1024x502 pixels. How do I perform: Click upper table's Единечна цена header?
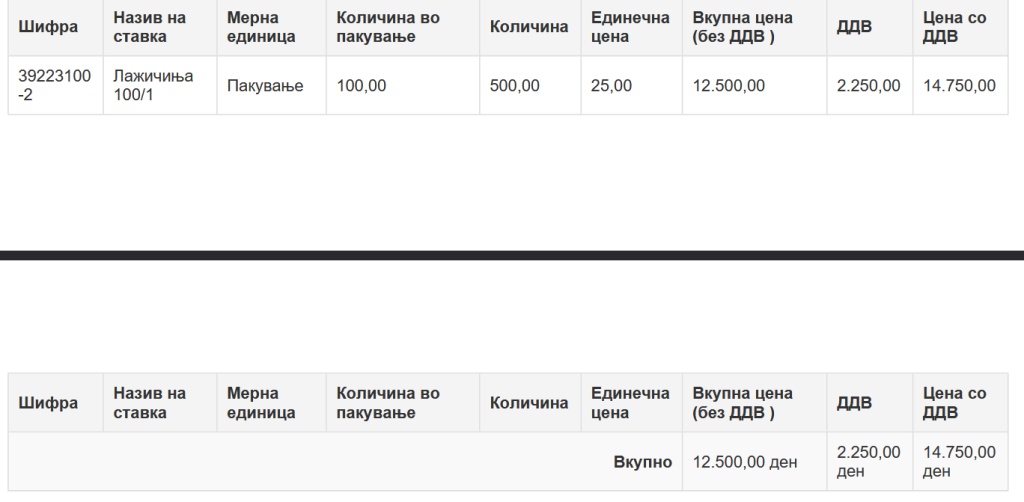630,27
